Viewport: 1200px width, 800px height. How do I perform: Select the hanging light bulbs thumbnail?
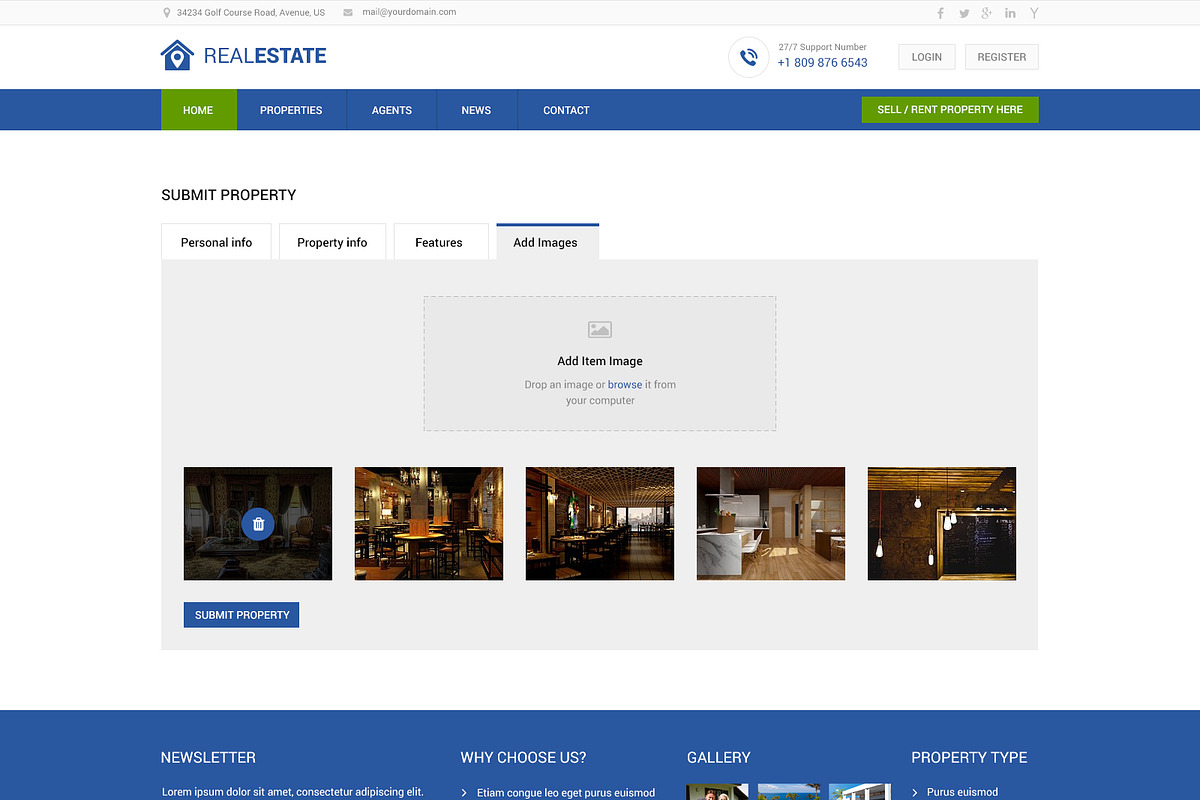coord(942,523)
